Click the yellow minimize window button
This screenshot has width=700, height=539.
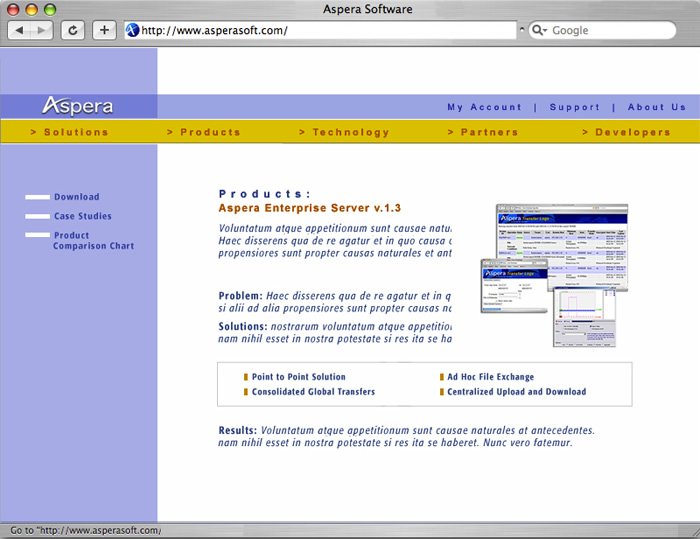tap(32, 9)
